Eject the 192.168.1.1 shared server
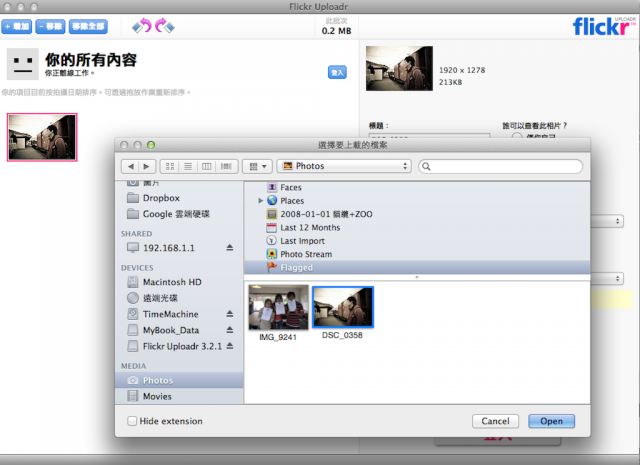 pyautogui.click(x=230, y=247)
